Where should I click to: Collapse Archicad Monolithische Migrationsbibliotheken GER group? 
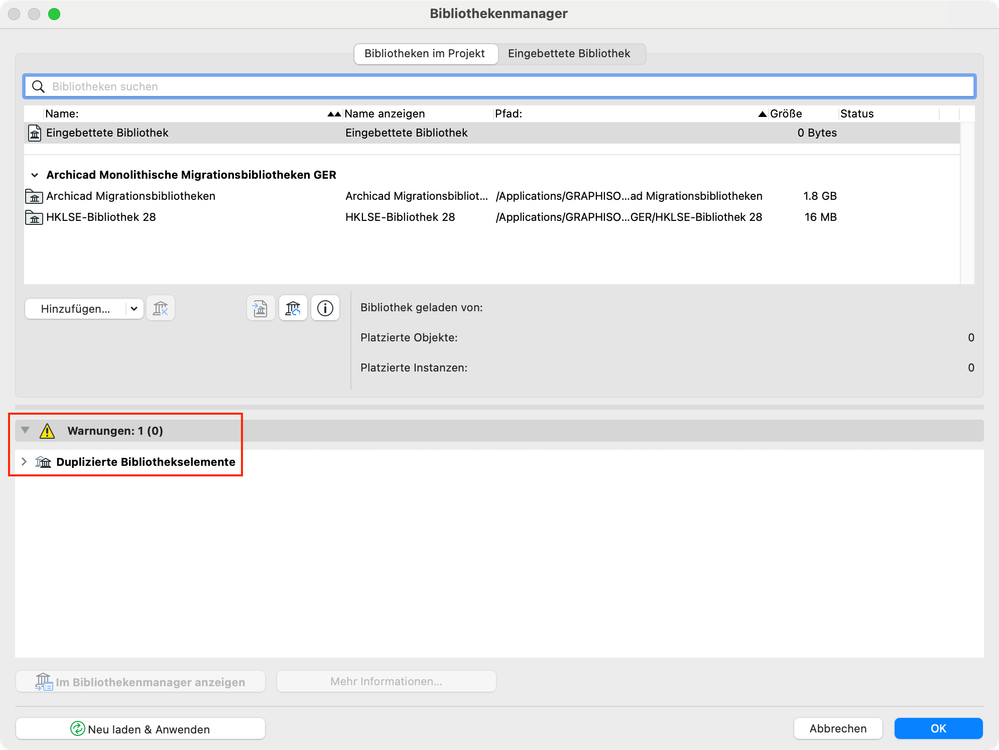(34, 175)
